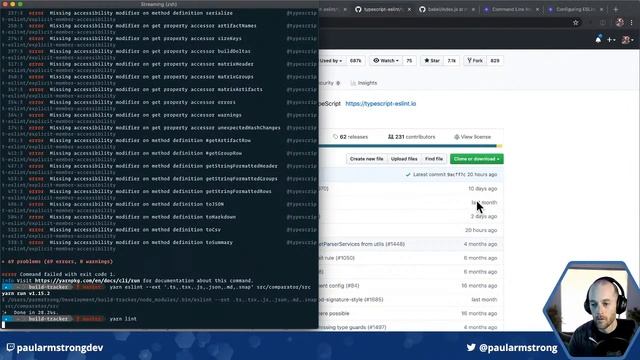This screenshot has height=360, width=640.
Task: Click the Used by count 687k
Action: point(356,60)
